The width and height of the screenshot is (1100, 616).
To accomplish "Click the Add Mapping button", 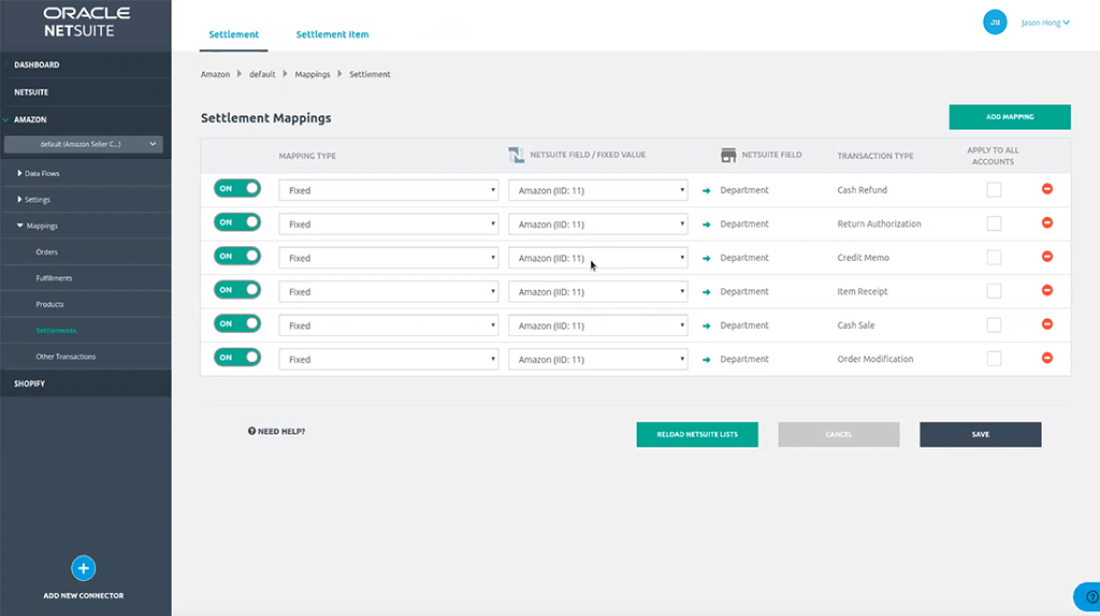I will tap(1009, 117).
